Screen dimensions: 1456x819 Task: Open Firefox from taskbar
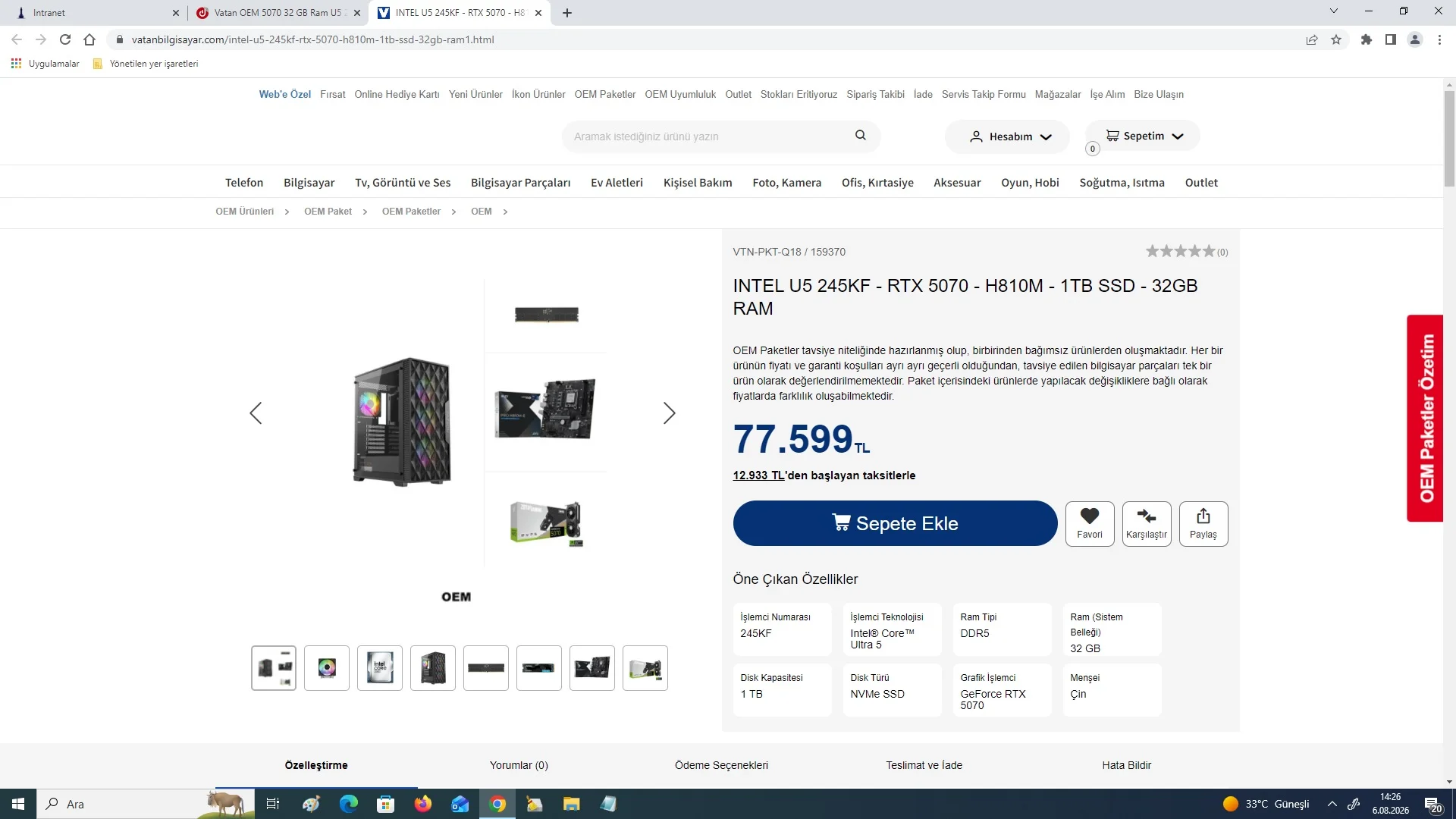pyautogui.click(x=423, y=804)
